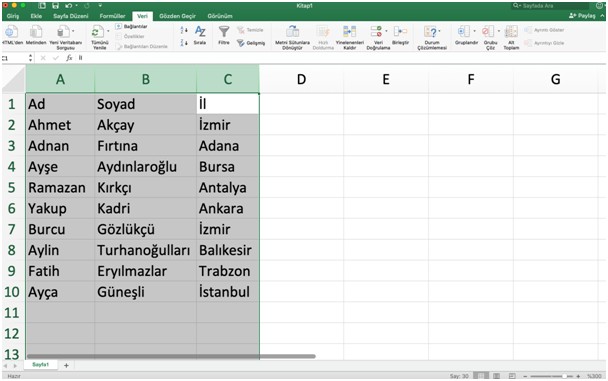608x381 pixels.
Task: Click the Grubu Çöz ungroup icon
Action: 488,31
